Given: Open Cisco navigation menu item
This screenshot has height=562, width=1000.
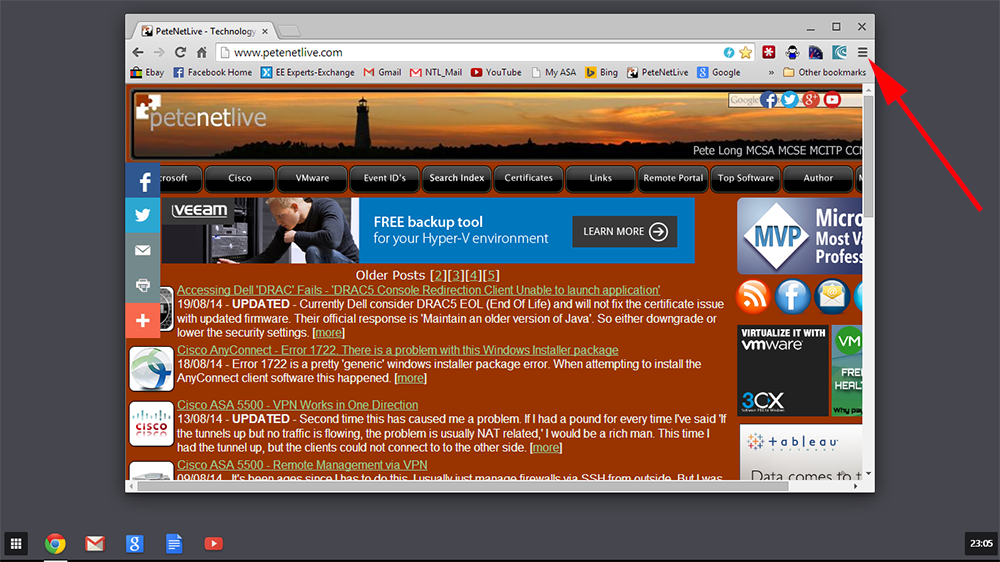Looking at the screenshot, I should [x=240, y=179].
